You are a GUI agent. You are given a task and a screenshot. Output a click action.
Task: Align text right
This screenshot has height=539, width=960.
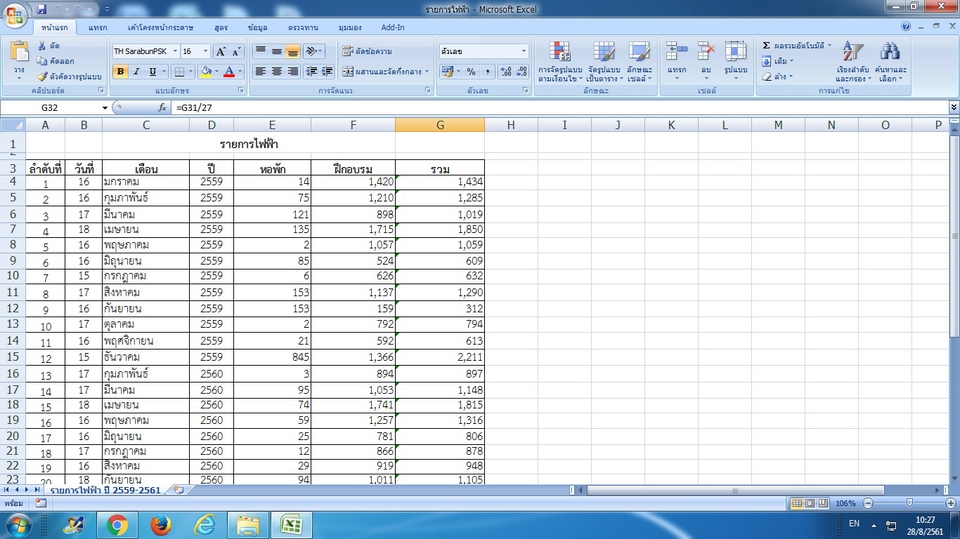pos(293,72)
